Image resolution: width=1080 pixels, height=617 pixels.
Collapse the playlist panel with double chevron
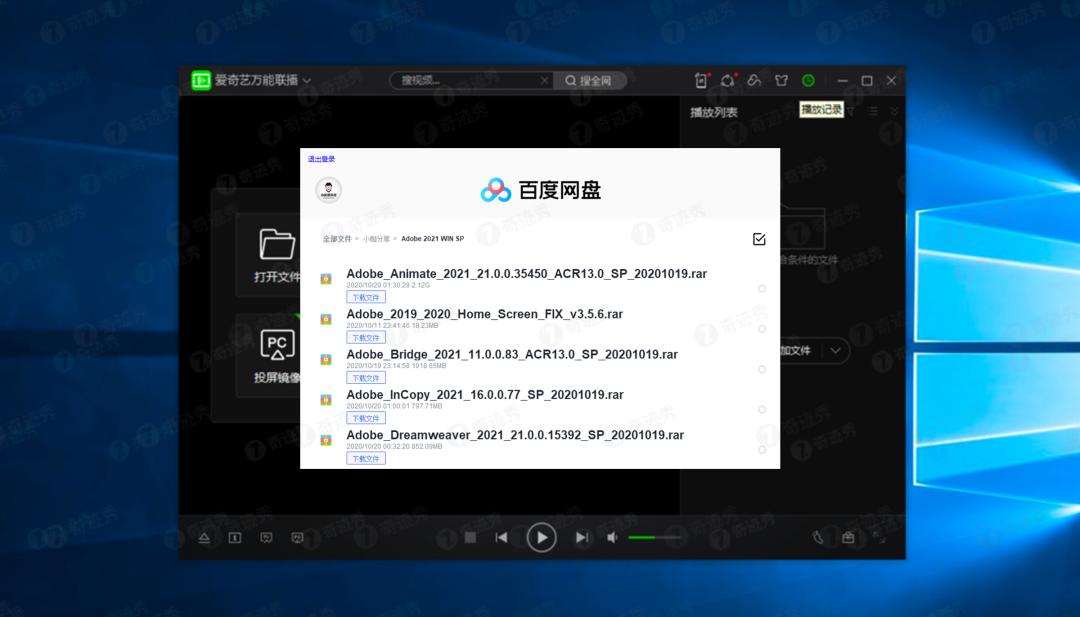point(894,112)
